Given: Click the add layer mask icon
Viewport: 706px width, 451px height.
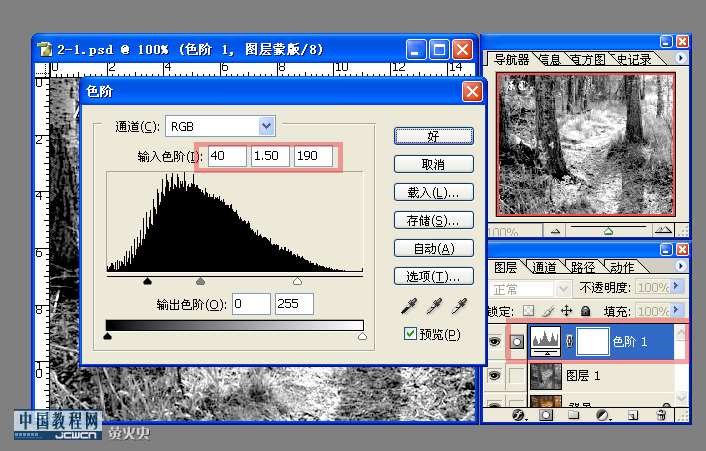Looking at the screenshot, I should point(546,415).
